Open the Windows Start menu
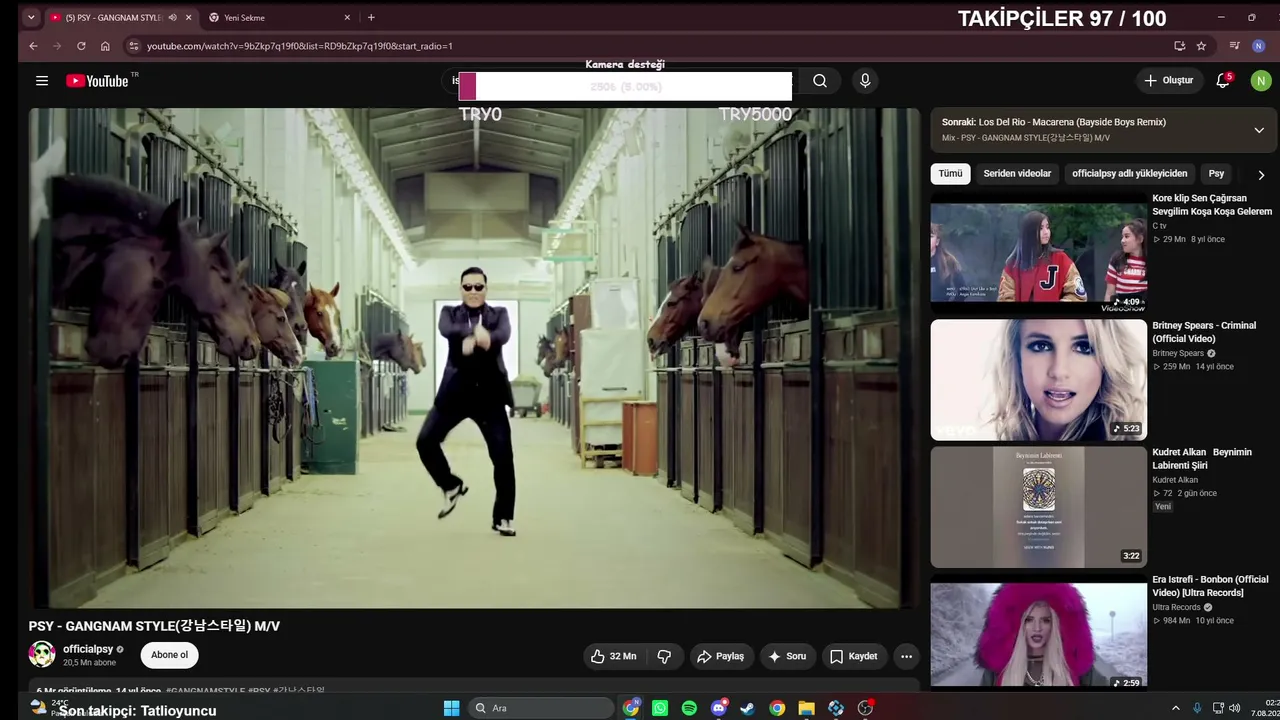 [451, 708]
